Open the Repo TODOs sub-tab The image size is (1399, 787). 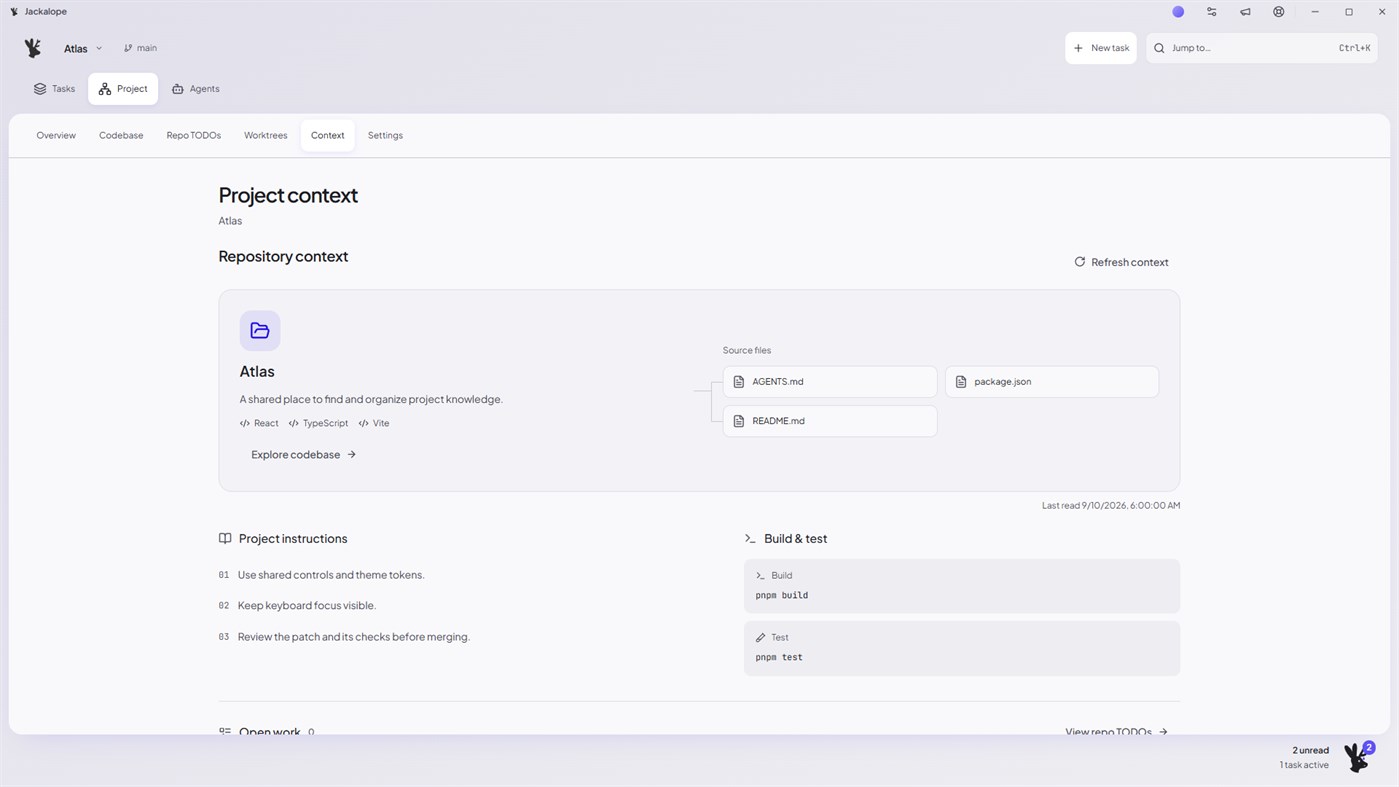pyautogui.click(x=194, y=135)
